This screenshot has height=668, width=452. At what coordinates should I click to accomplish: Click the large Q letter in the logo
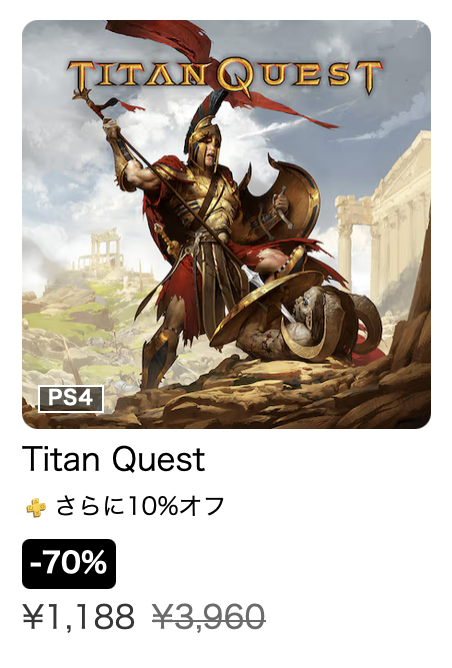(236, 77)
